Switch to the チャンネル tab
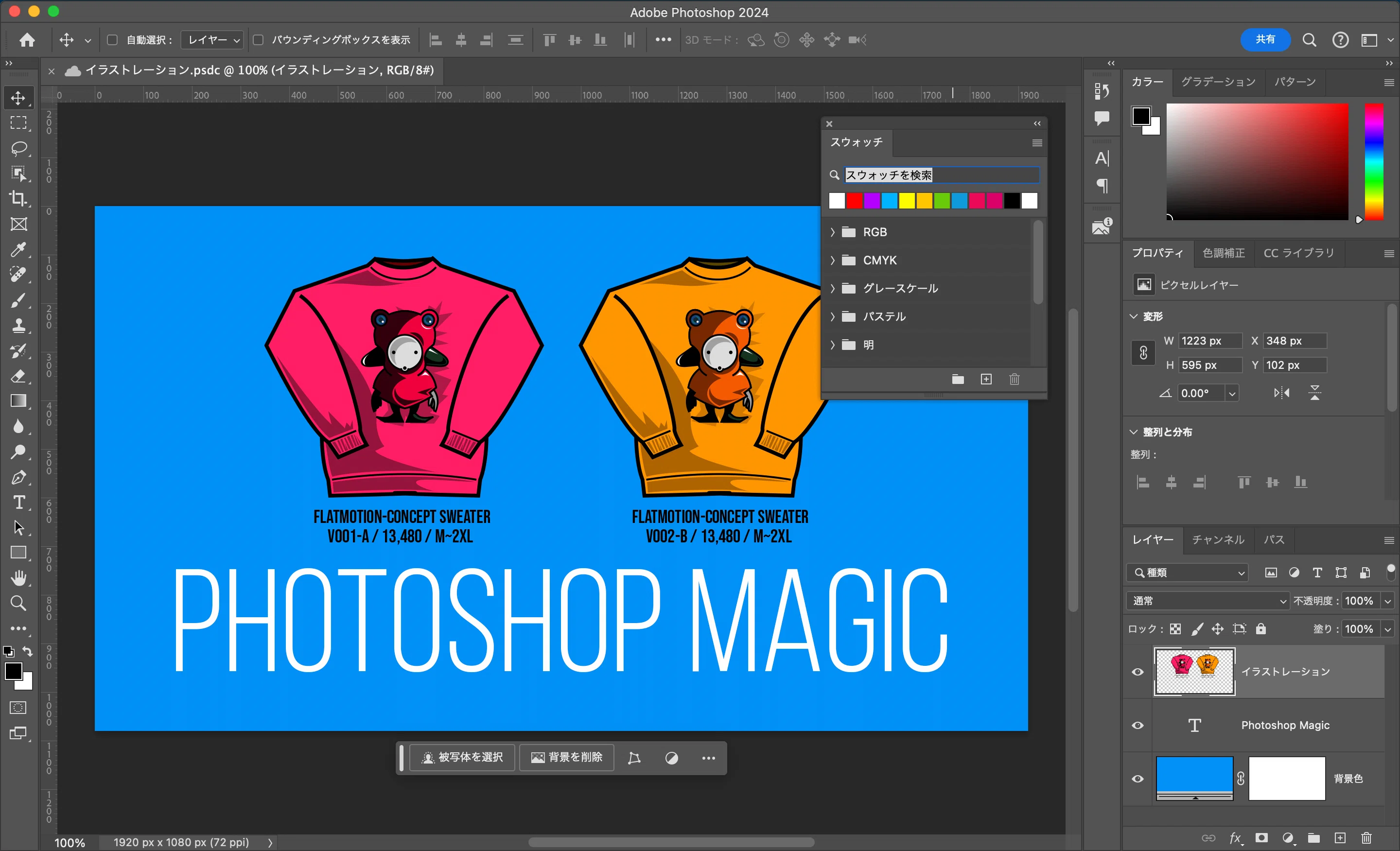Viewport: 1400px width, 851px height. (1218, 539)
